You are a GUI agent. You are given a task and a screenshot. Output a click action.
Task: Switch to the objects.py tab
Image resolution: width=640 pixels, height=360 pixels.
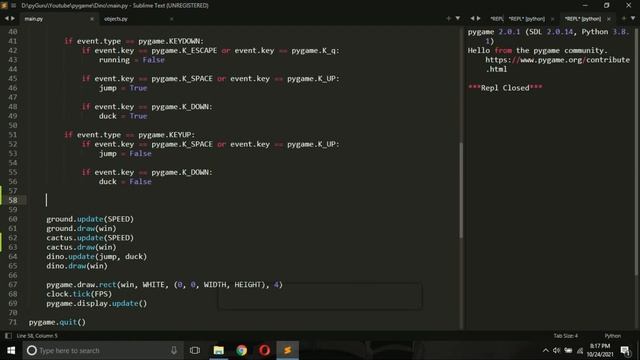pos(116,19)
